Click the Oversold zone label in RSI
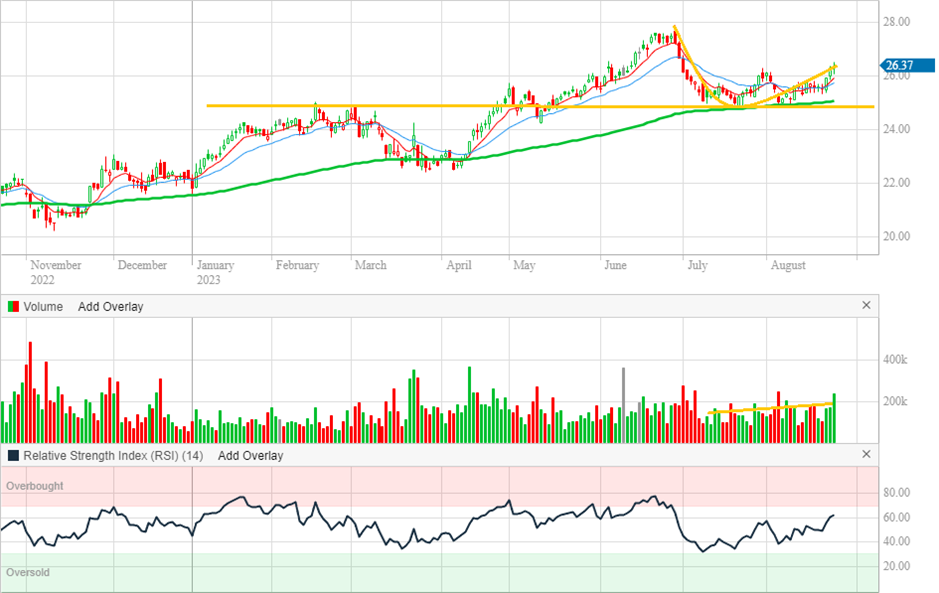The image size is (939, 593). [28, 573]
